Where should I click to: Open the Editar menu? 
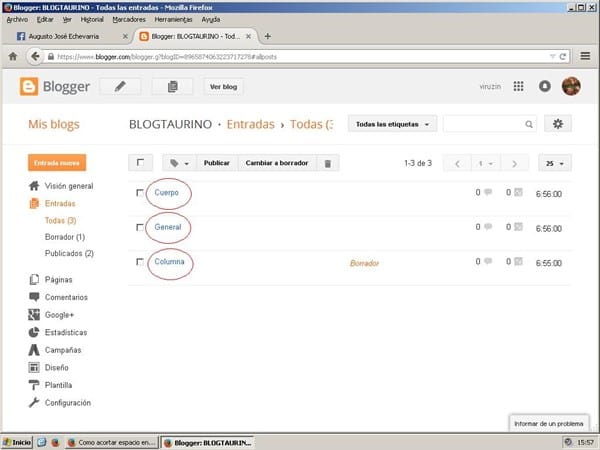[x=45, y=20]
